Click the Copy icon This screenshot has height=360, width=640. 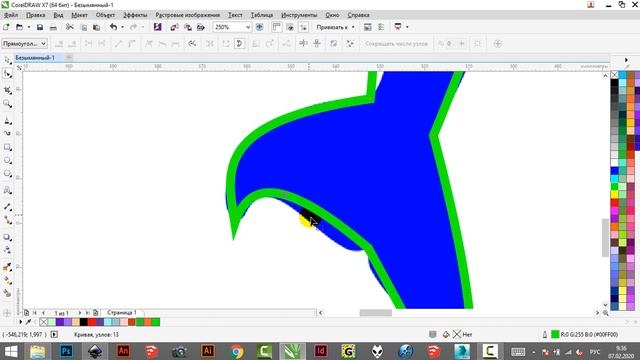83,27
